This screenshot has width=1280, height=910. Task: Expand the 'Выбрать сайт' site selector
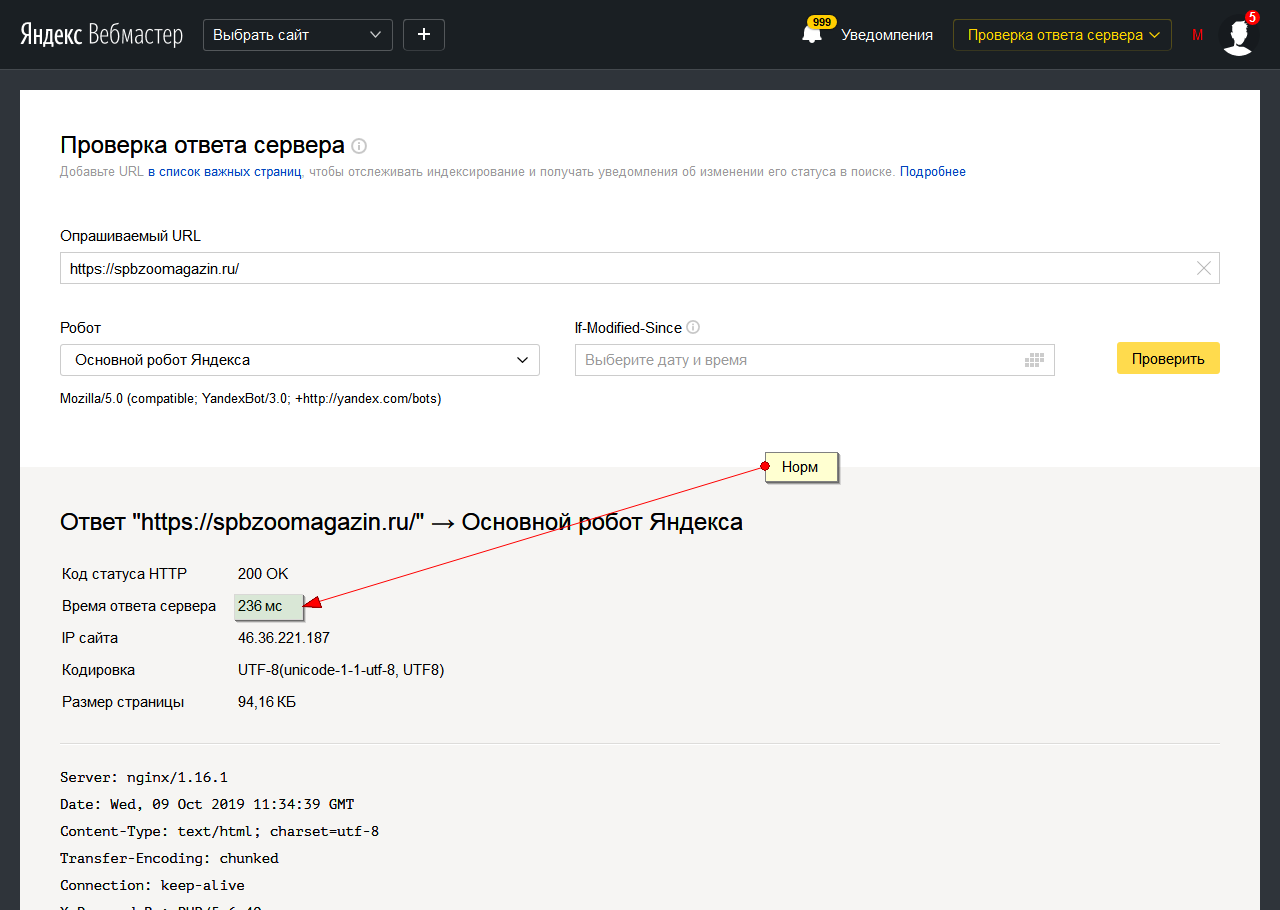pos(297,35)
